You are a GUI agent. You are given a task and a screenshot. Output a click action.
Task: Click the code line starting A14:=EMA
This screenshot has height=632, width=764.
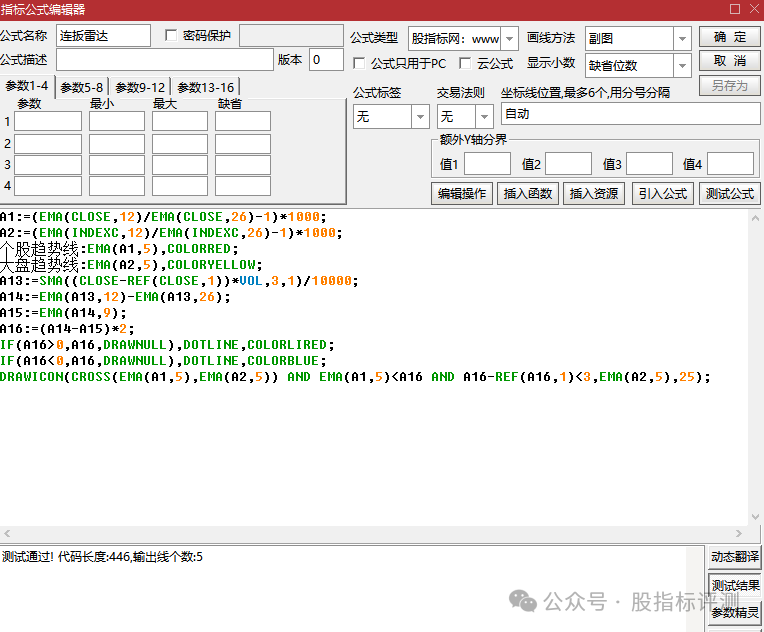pos(115,297)
